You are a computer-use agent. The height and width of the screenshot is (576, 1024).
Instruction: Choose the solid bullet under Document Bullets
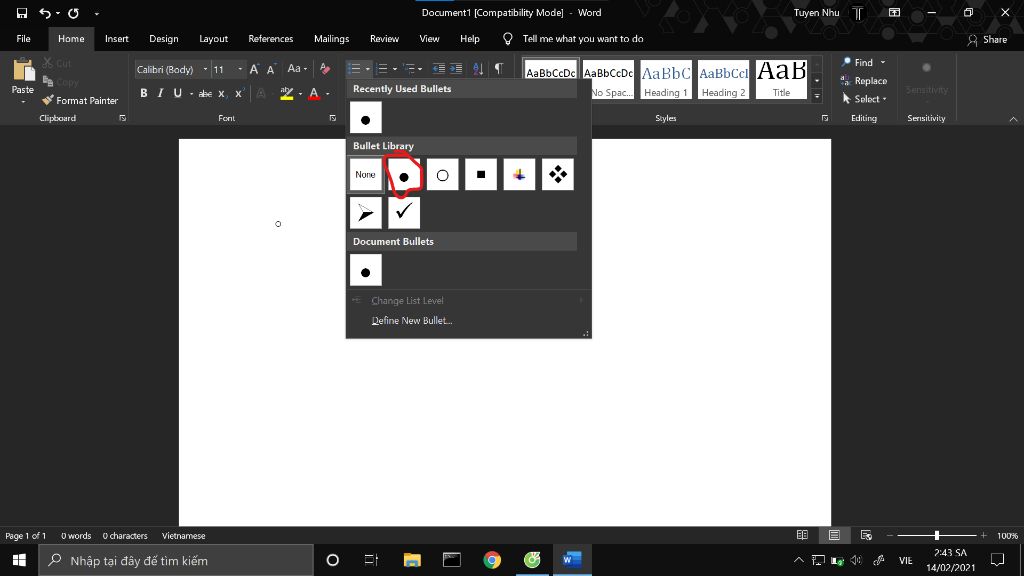(x=366, y=270)
